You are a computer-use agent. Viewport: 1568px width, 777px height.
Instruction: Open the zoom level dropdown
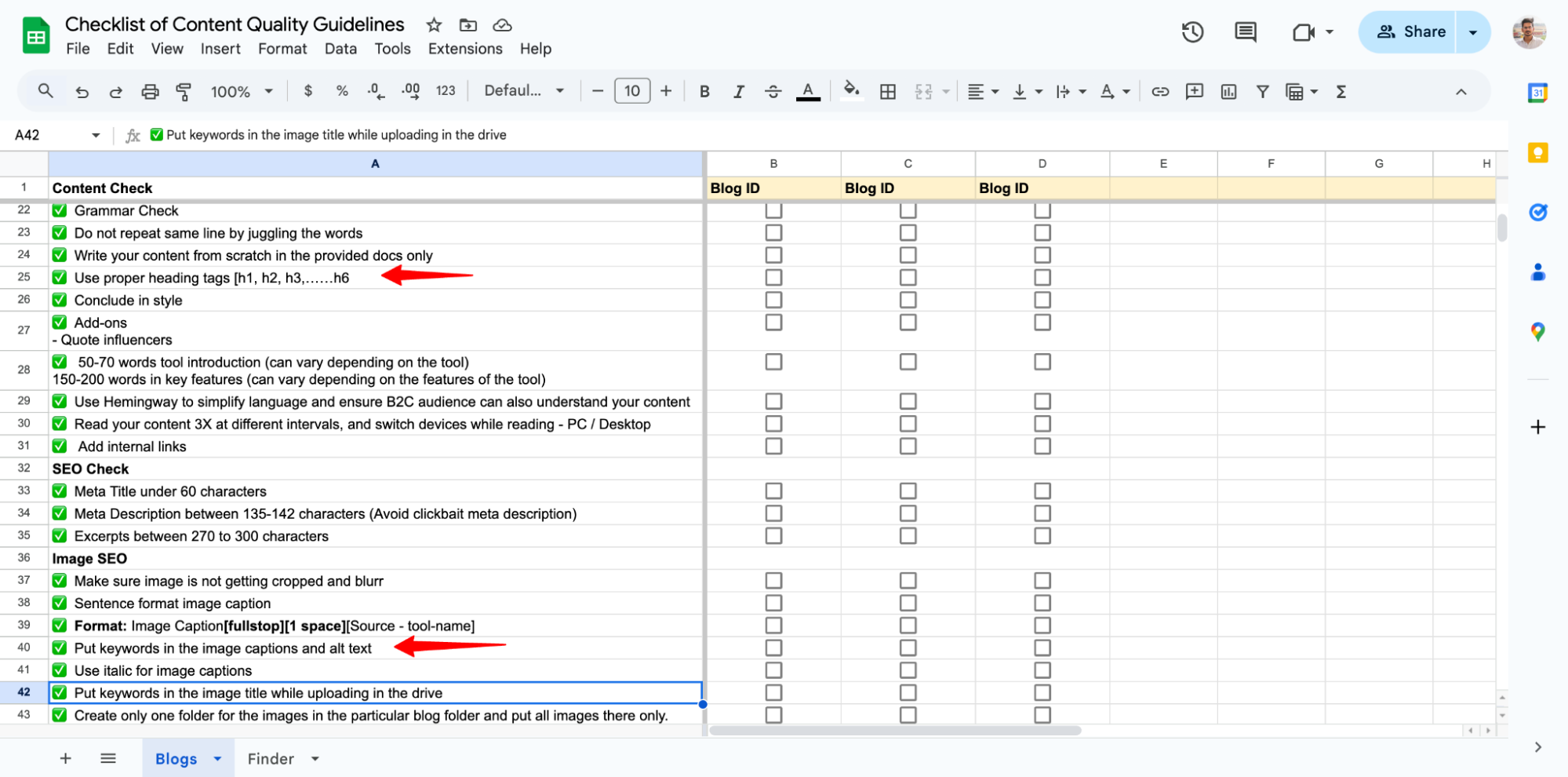pos(241,91)
